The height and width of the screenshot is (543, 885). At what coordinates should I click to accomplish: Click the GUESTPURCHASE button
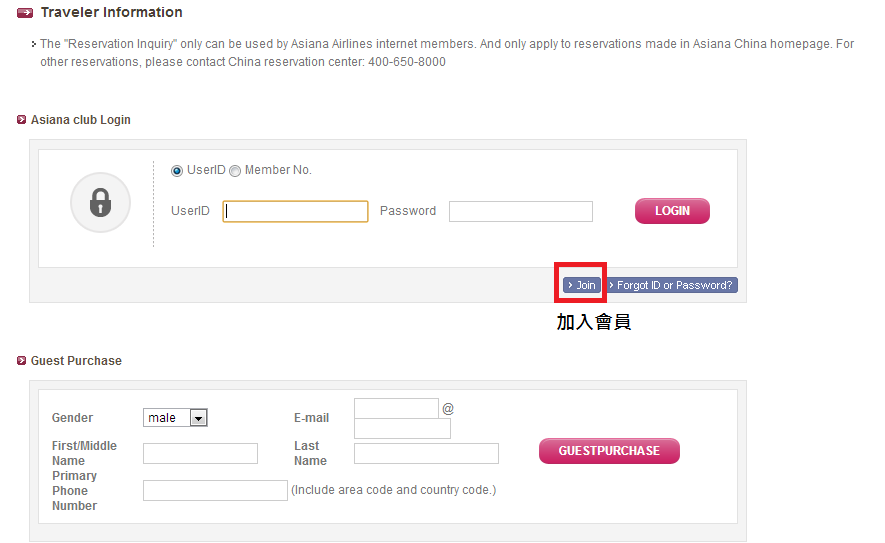(609, 450)
